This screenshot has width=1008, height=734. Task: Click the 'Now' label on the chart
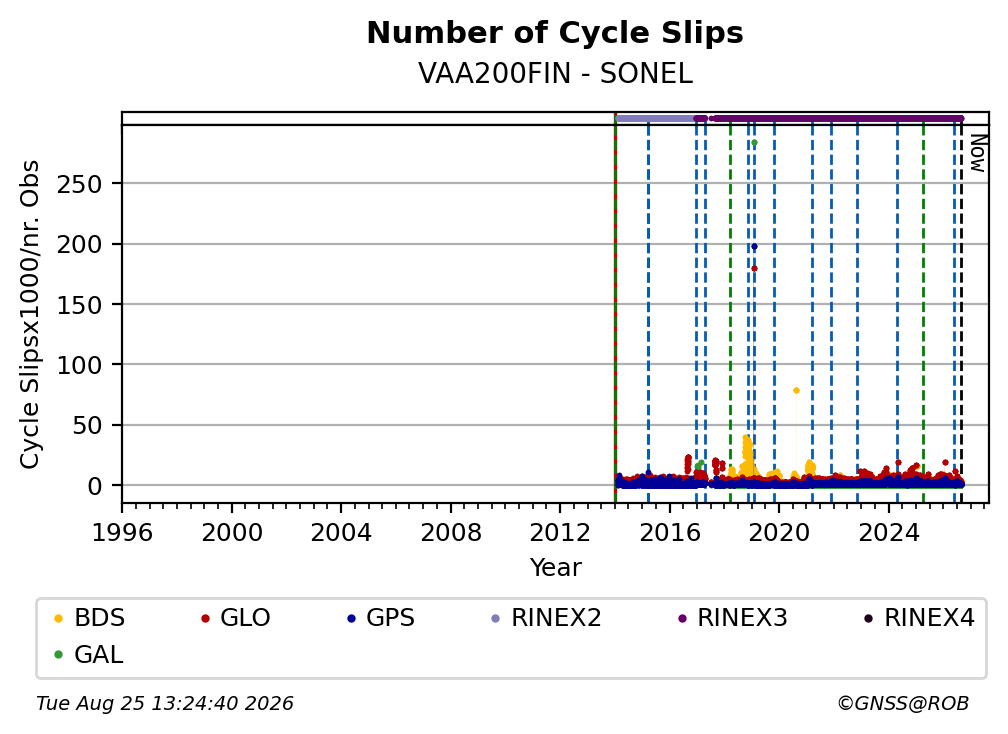pyautogui.click(x=977, y=154)
